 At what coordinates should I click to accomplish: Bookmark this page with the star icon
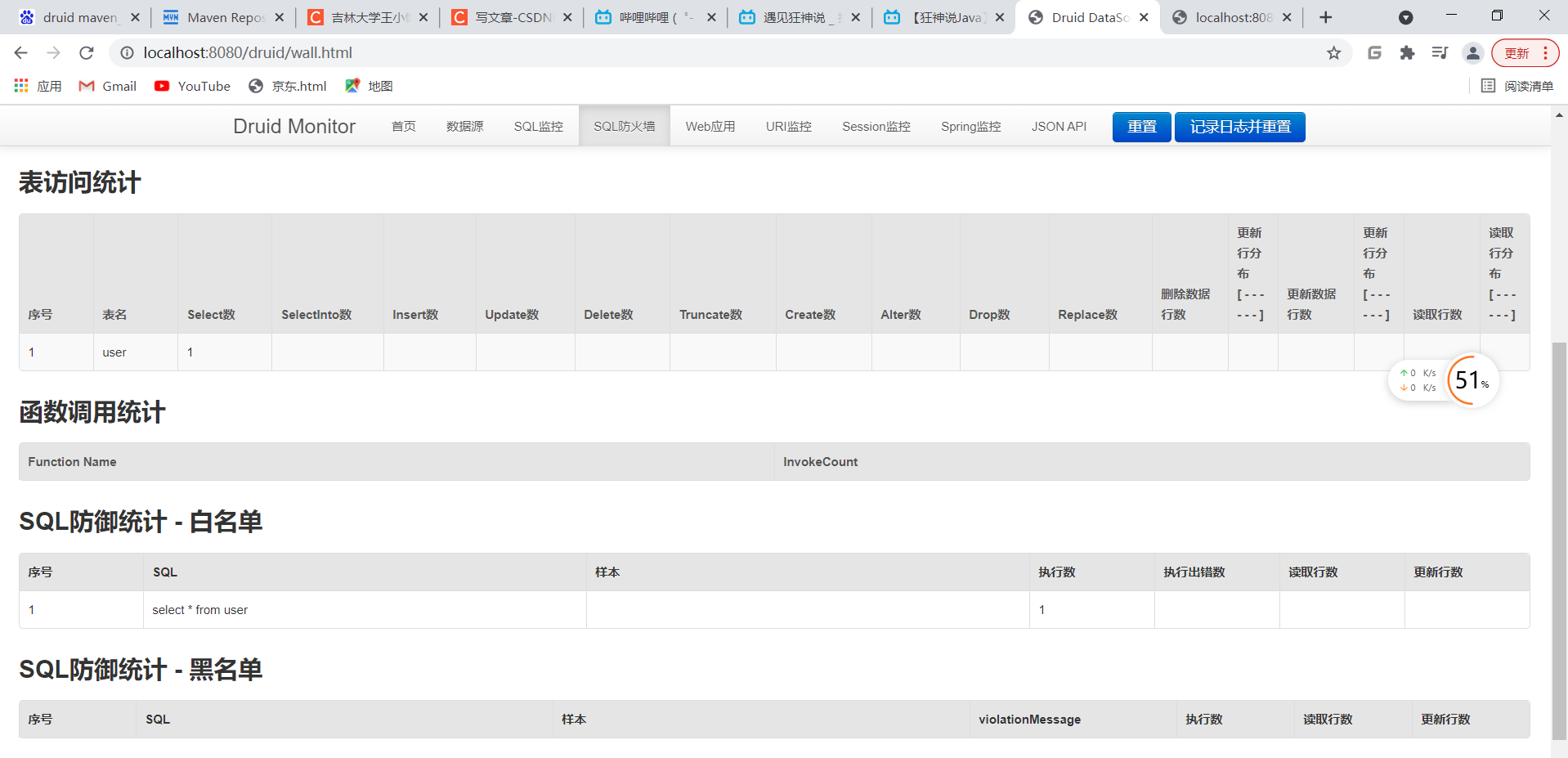[1334, 53]
